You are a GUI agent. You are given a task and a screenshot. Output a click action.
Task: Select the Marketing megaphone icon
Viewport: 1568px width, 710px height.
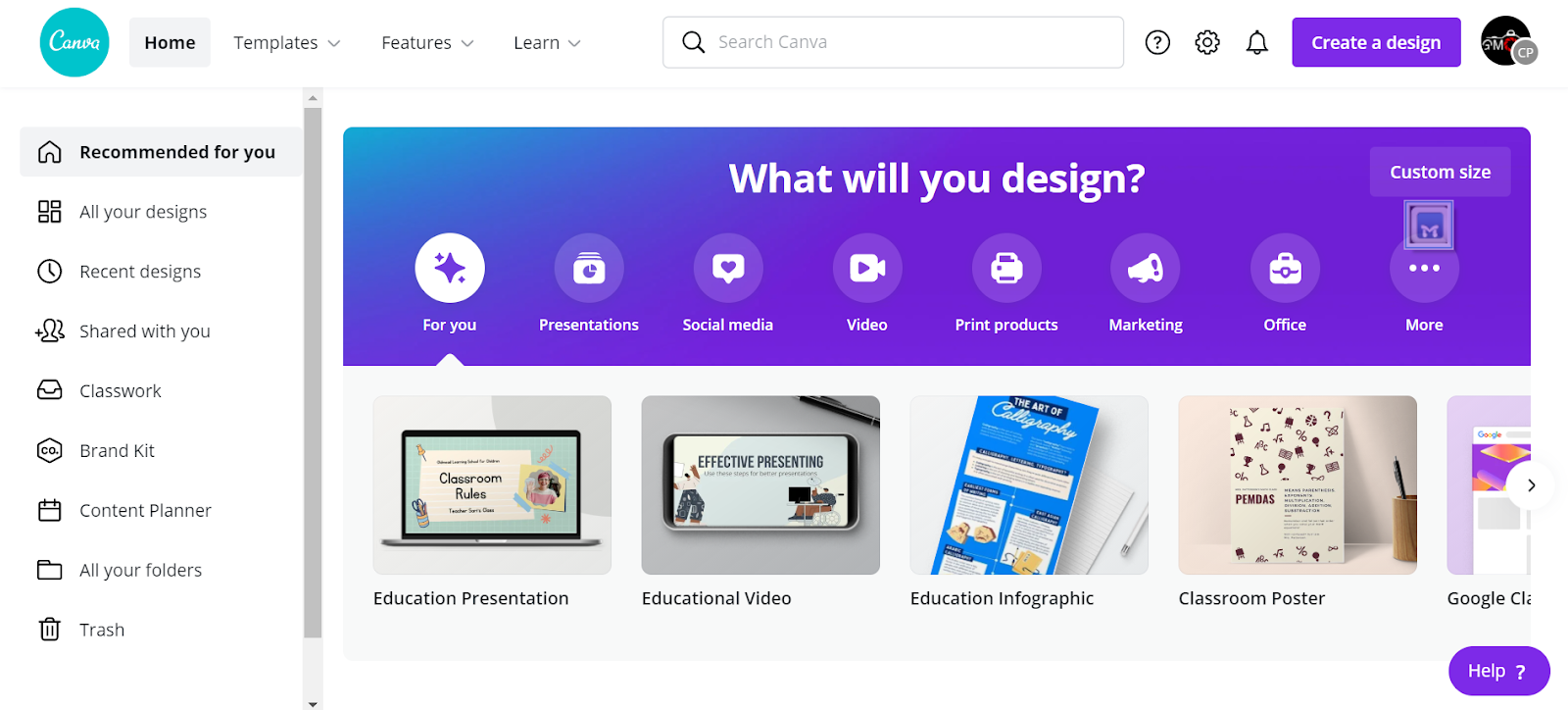tap(1146, 268)
